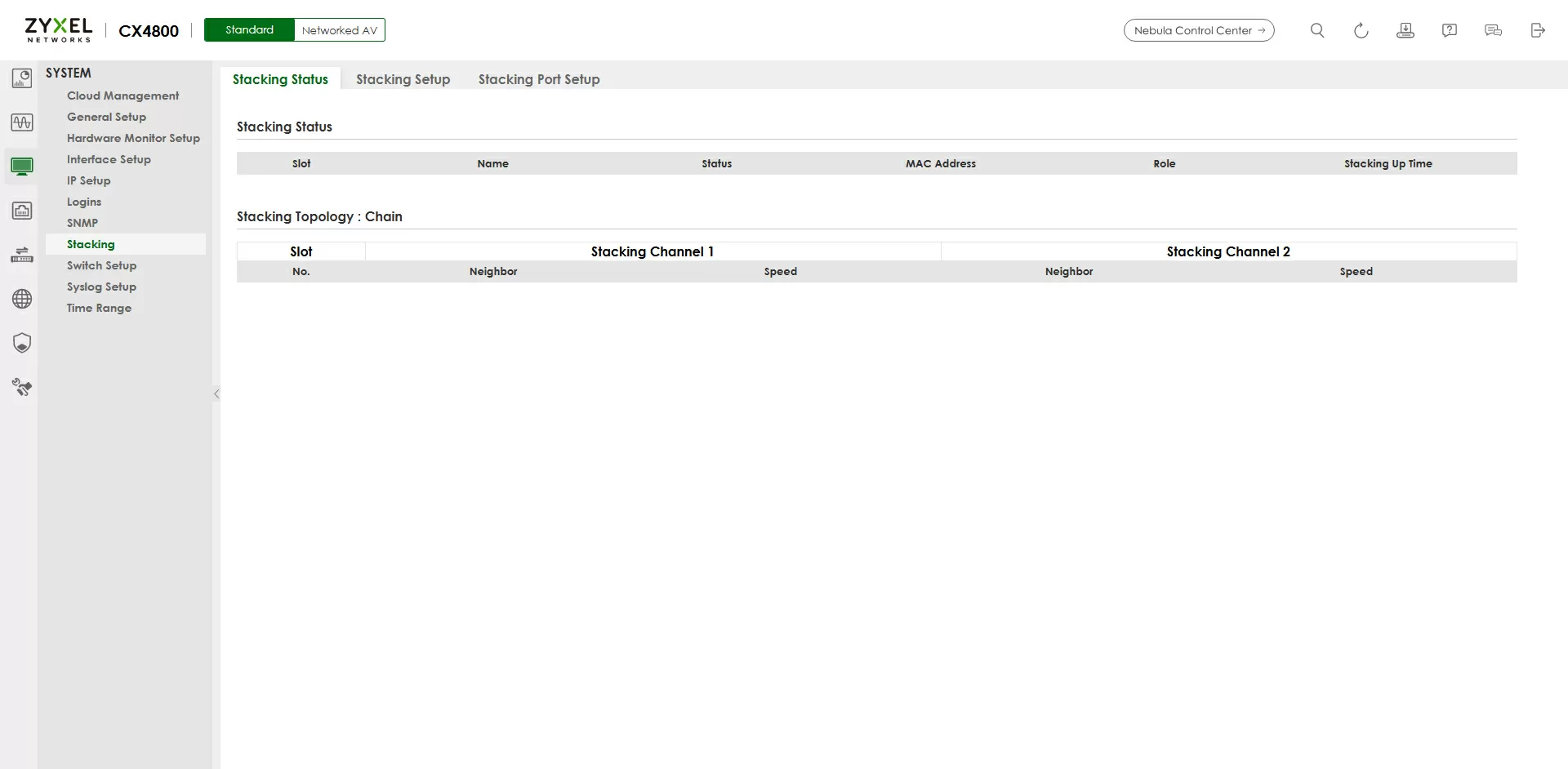Open the switching arrows sidebar icon

tap(22, 255)
